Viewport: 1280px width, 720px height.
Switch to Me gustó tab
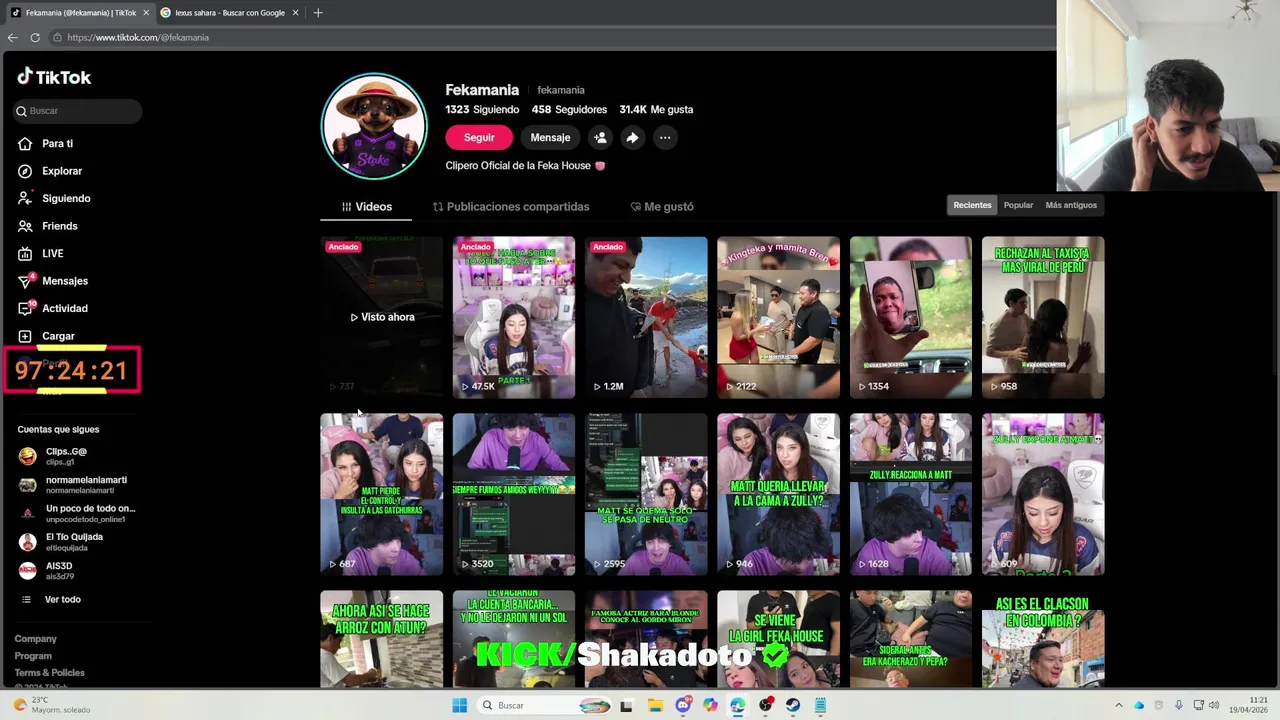pos(662,207)
